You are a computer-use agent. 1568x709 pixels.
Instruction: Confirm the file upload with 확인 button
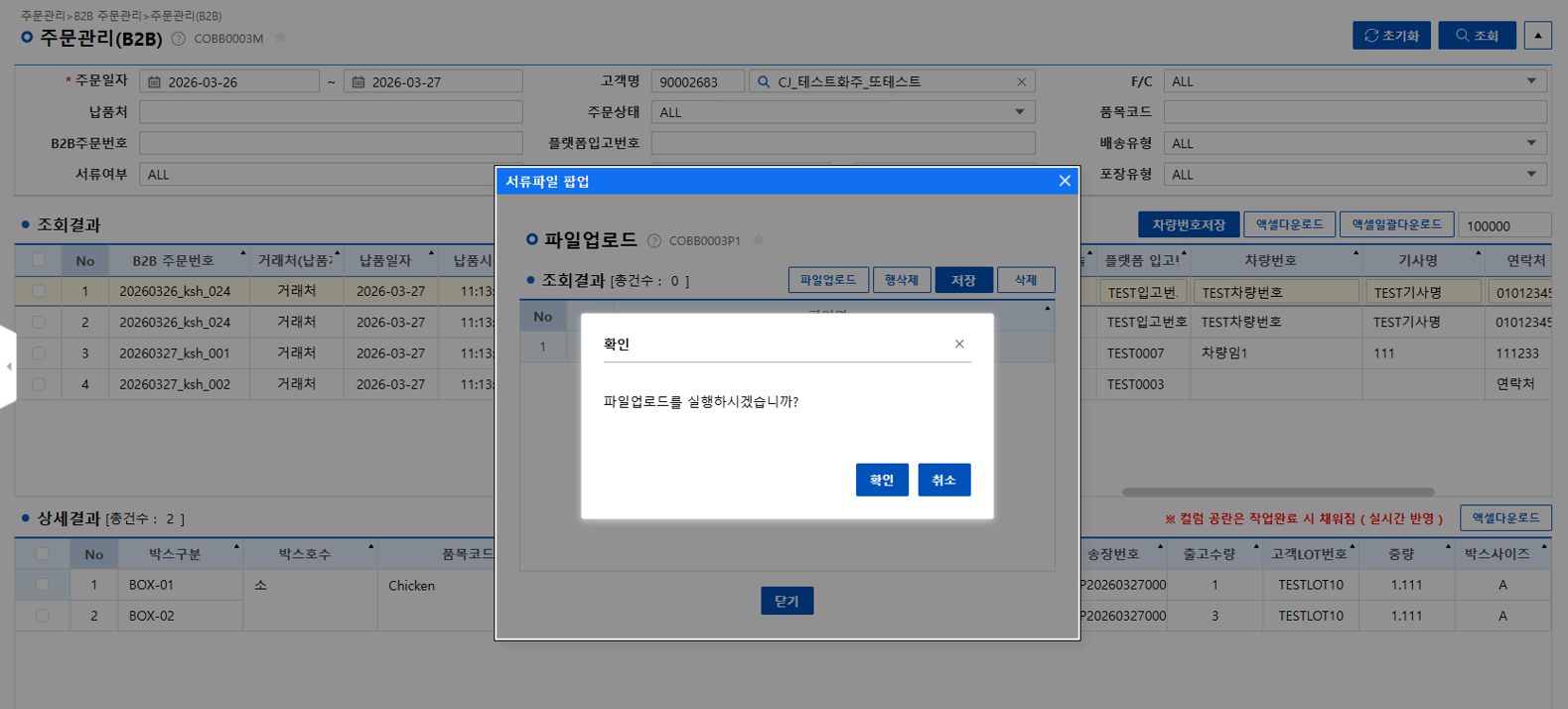pos(882,480)
